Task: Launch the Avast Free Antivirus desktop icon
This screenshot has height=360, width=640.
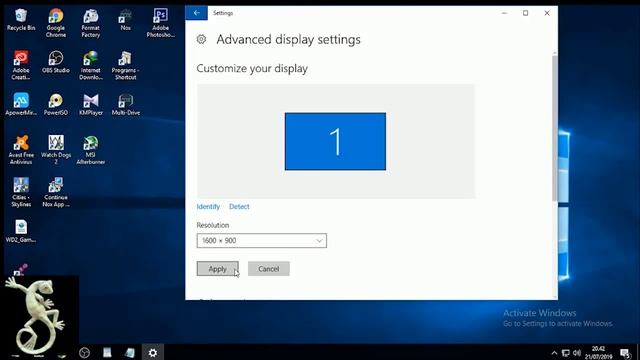Action: click(21, 150)
